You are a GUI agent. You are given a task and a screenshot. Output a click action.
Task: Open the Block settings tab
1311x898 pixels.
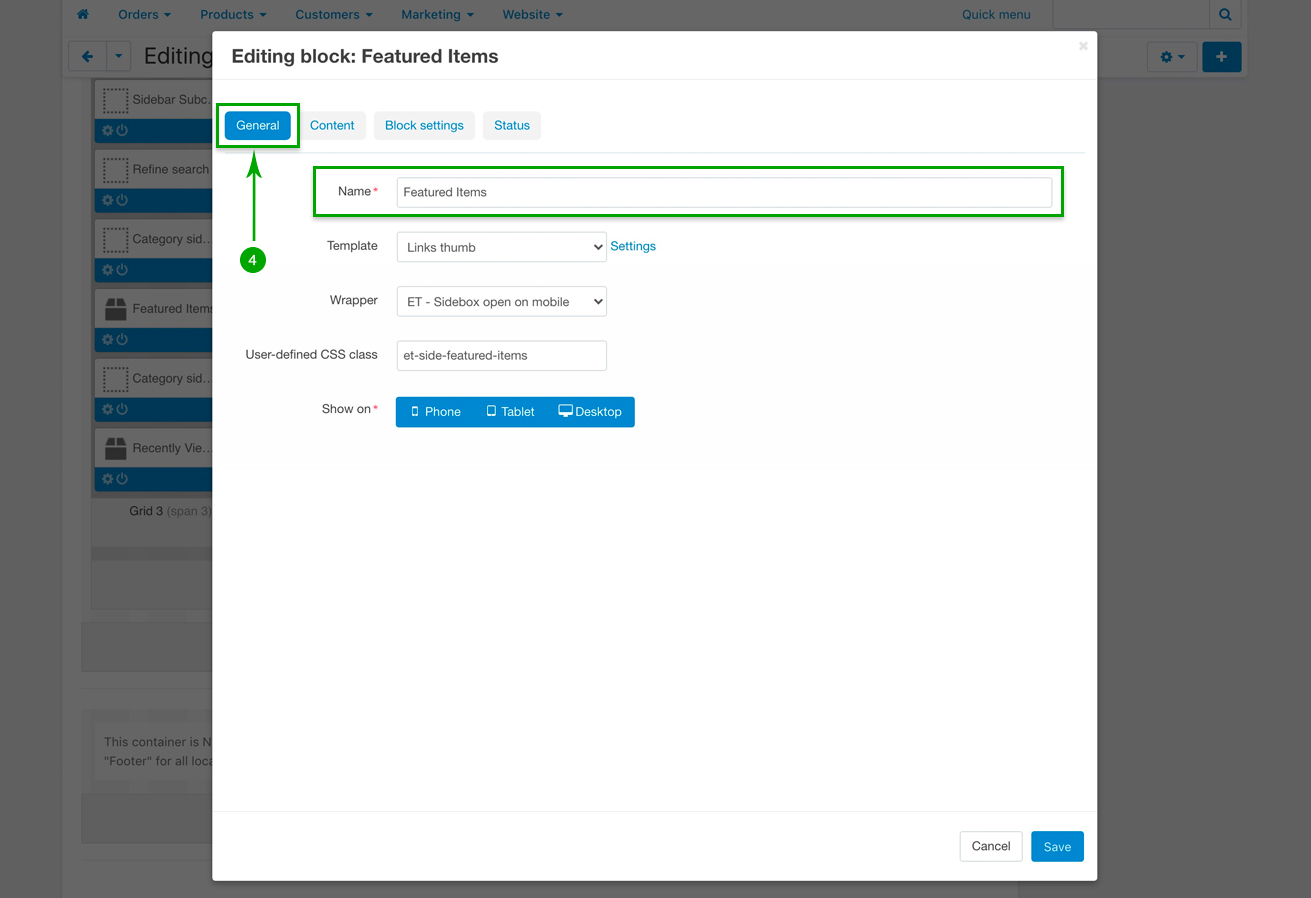pos(424,126)
